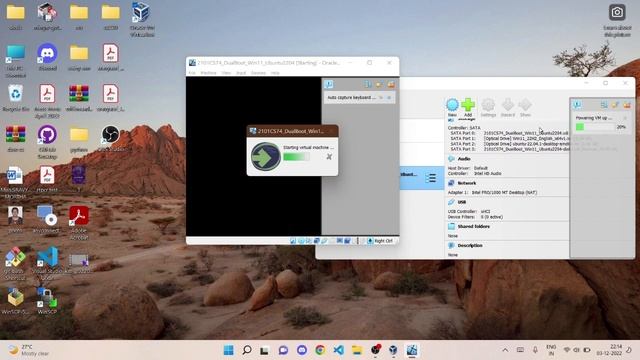
Task: Open the View menu in VM window
Action: coord(226,73)
